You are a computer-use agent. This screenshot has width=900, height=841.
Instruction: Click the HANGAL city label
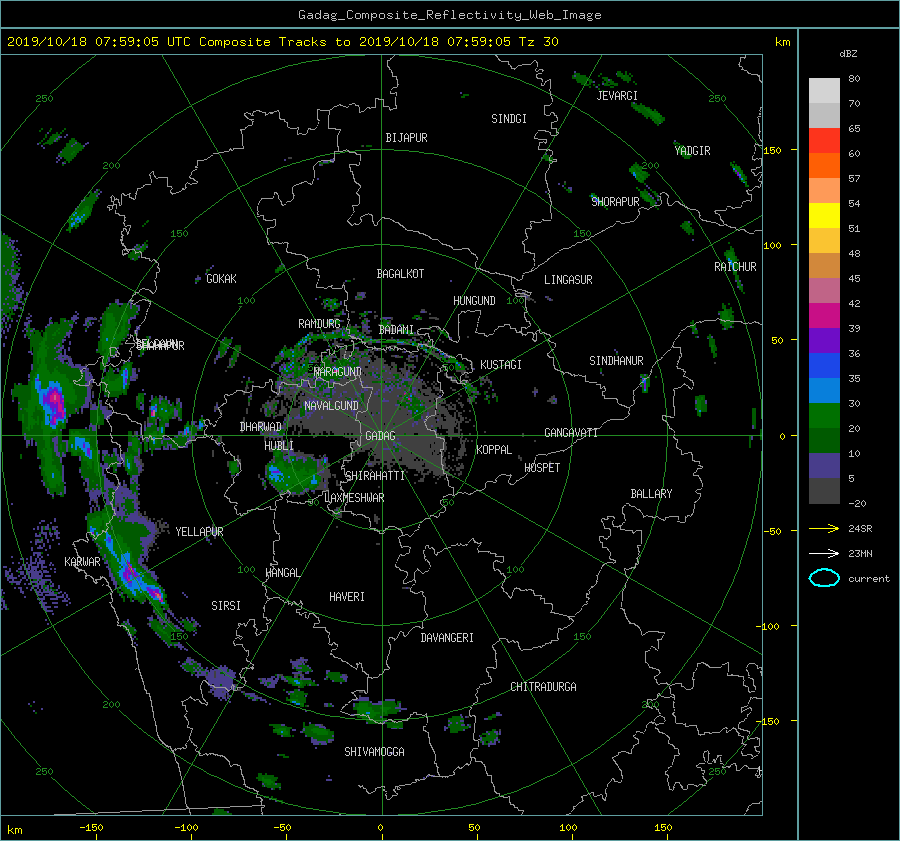283,573
